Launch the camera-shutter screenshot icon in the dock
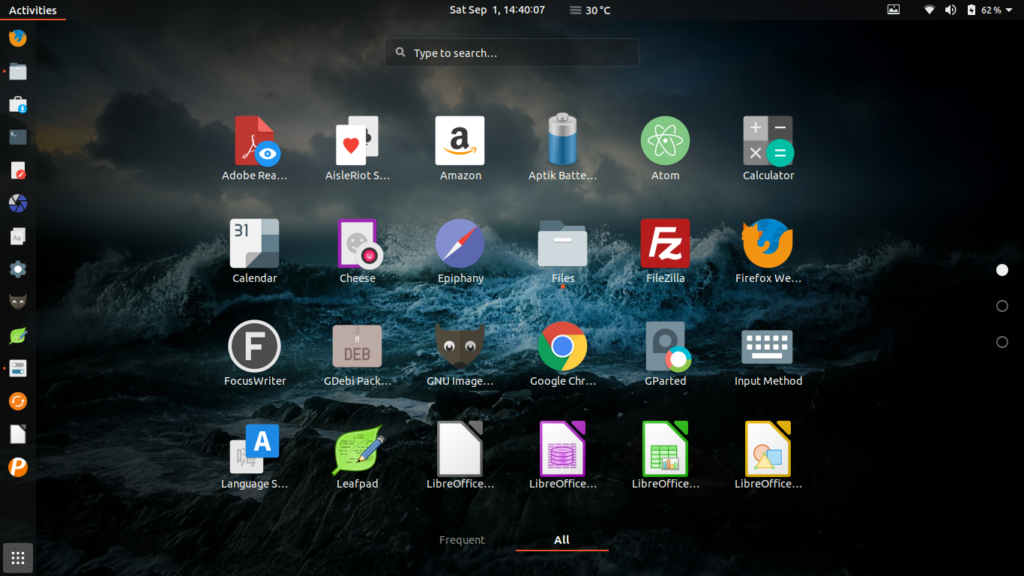Viewport: 1024px width, 576px height. point(18,203)
